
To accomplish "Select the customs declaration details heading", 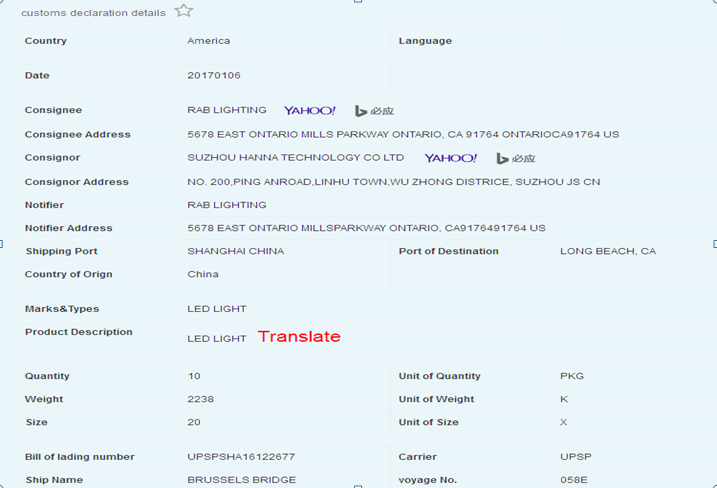I will point(93,13).
